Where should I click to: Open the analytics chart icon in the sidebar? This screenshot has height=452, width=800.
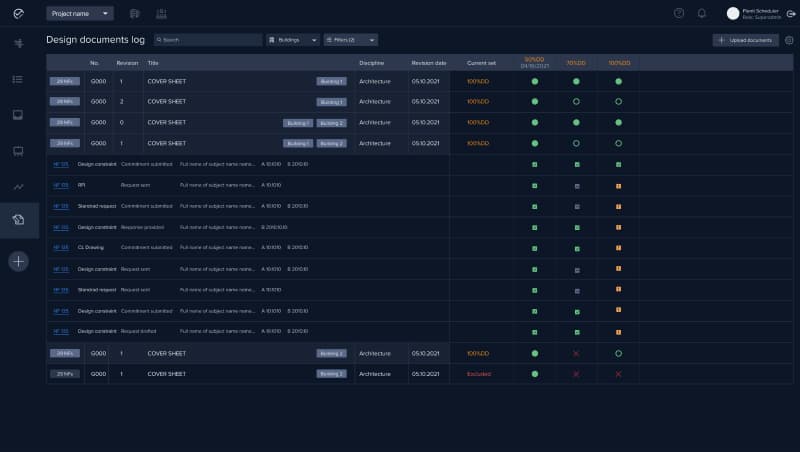pyautogui.click(x=18, y=186)
